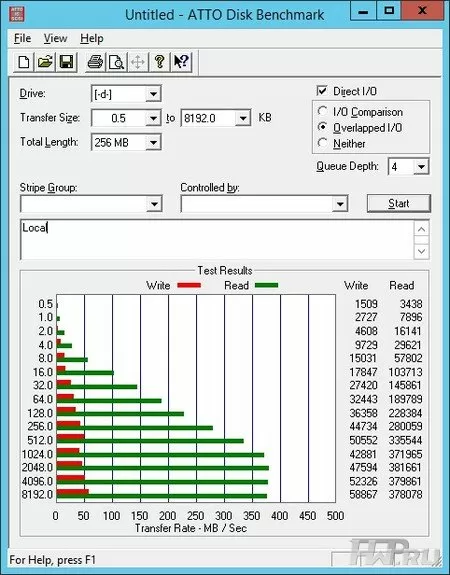
Task: Select the Neither radio button
Action: click(322, 143)
